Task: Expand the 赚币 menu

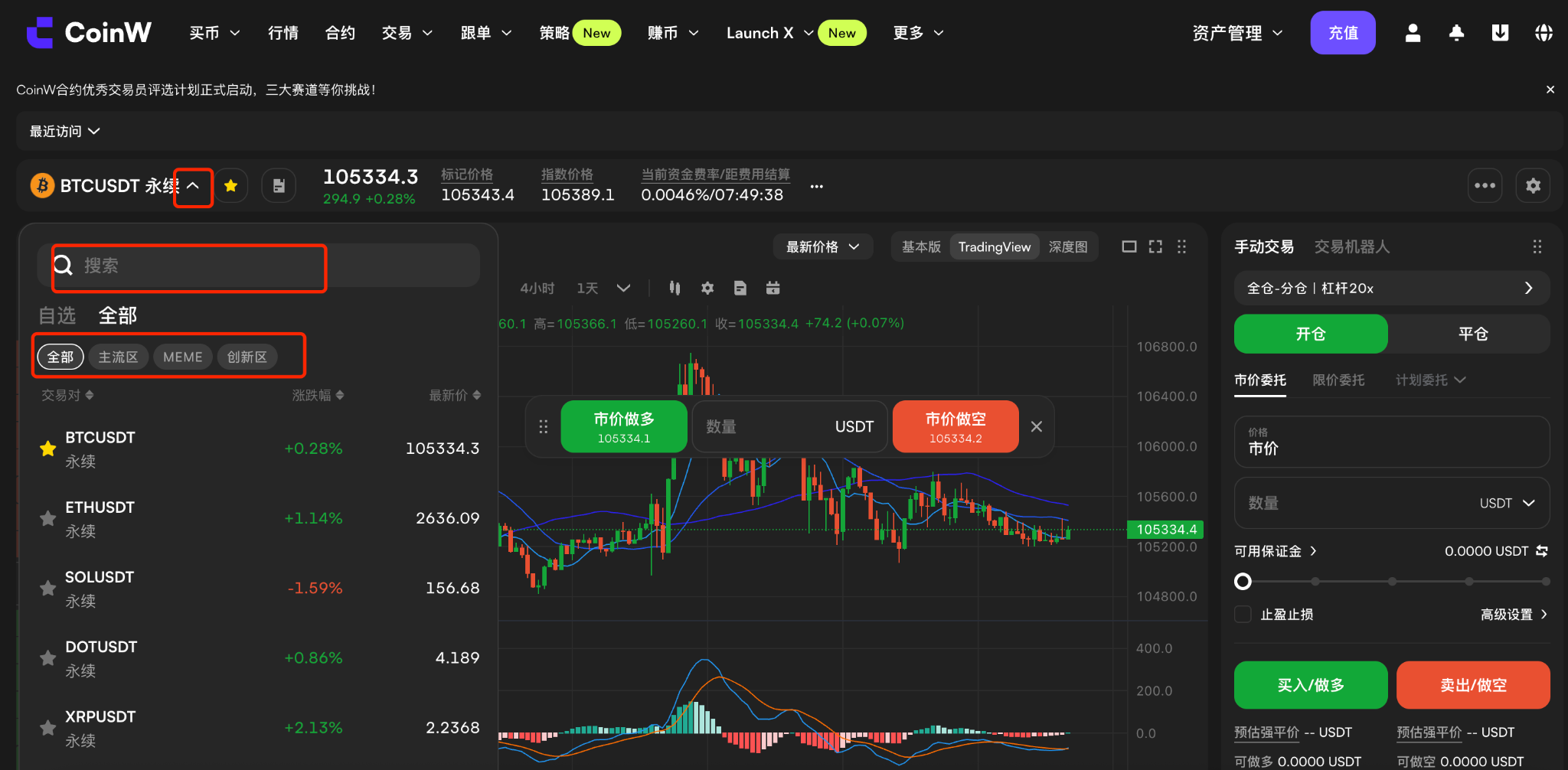Action: tap(673, 33)
